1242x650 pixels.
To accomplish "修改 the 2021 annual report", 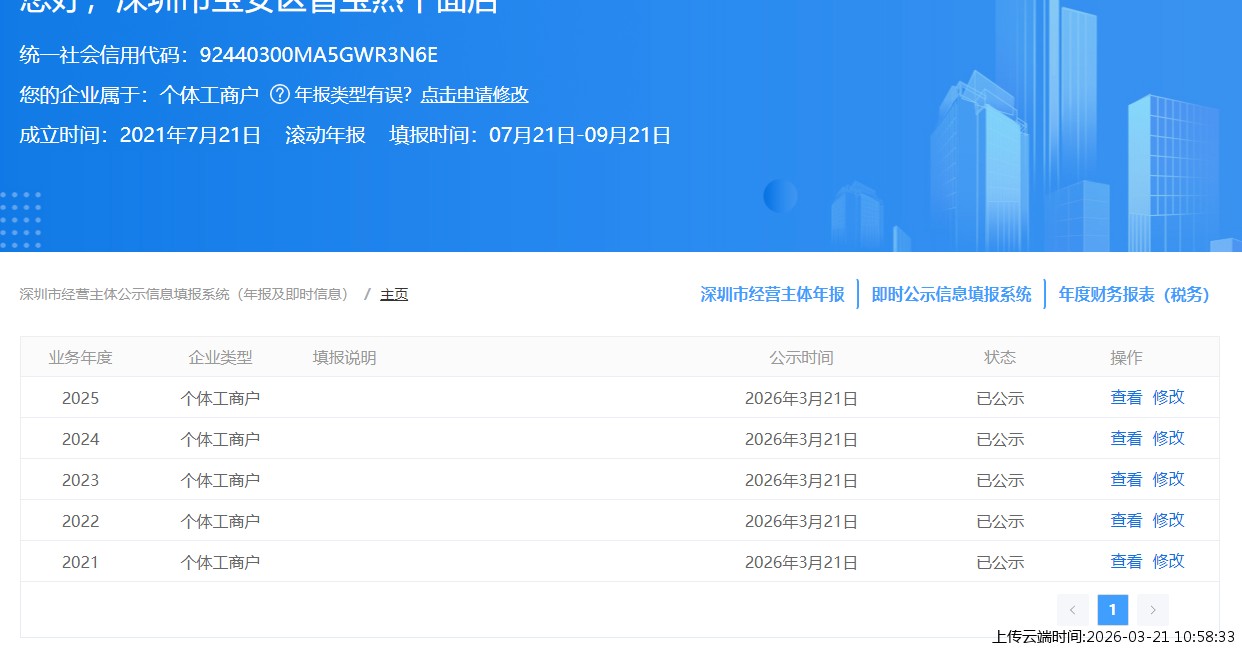I will click(1168, 561).
